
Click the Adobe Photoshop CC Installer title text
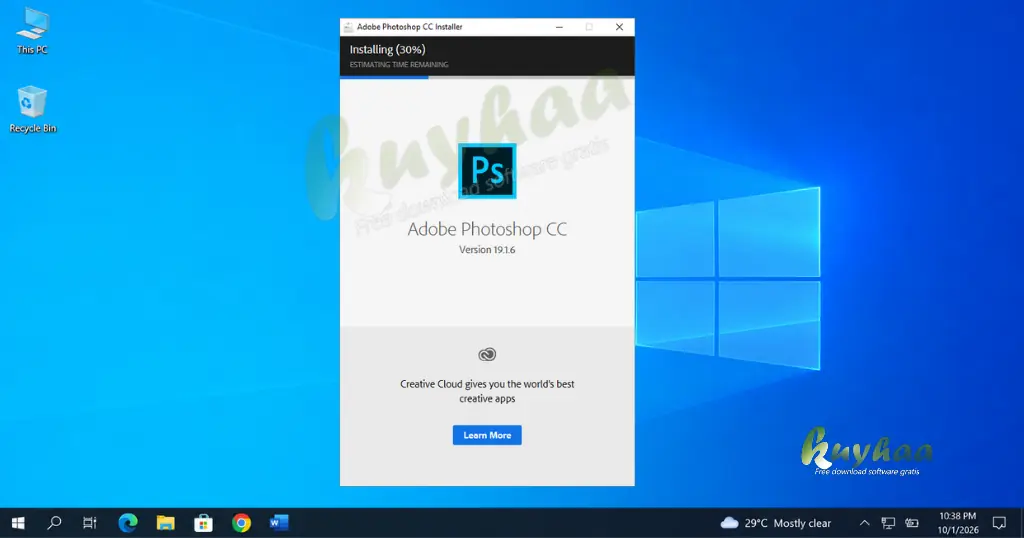(x=409, y=27)
